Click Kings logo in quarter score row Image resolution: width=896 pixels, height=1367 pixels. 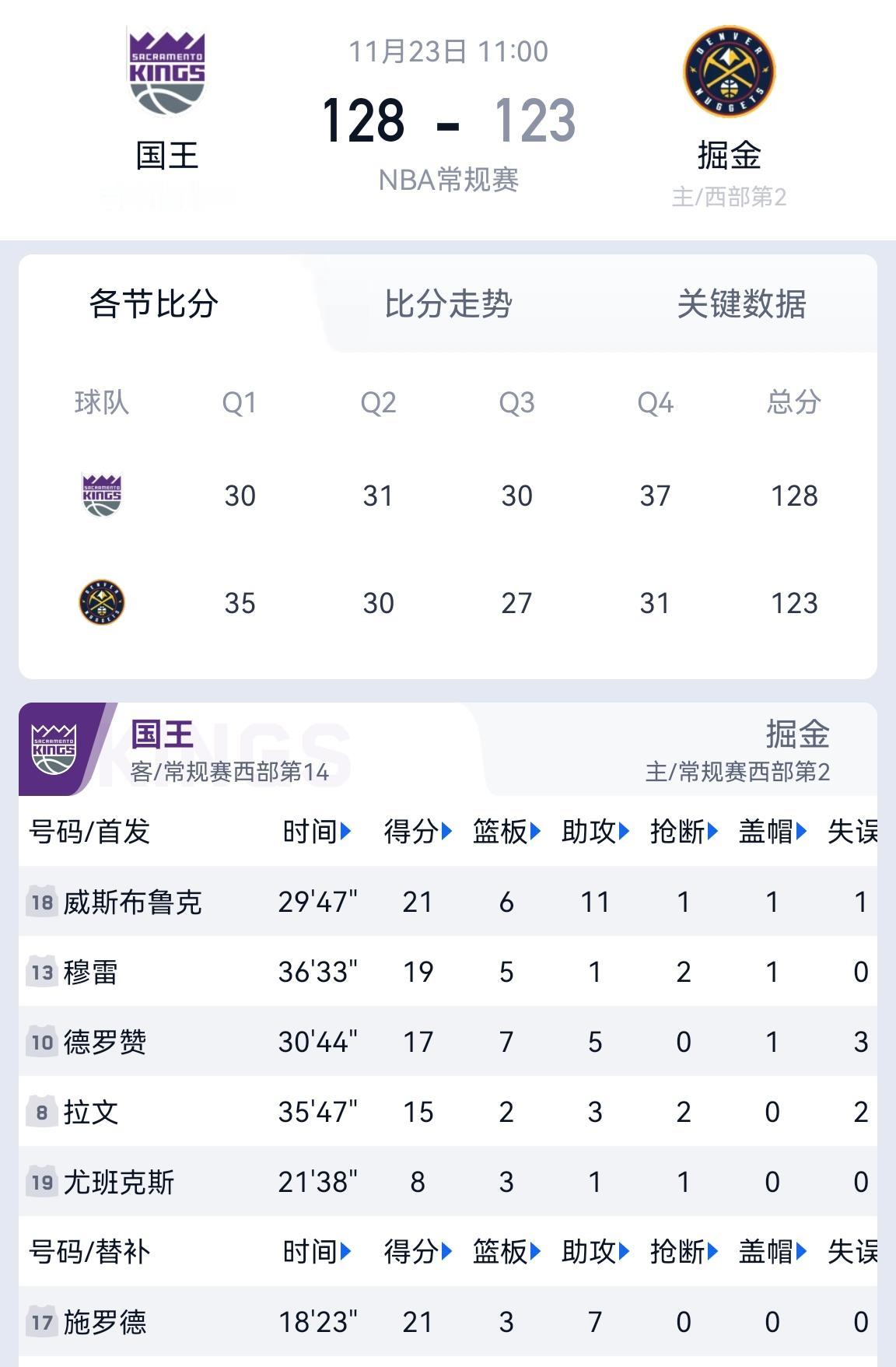click(102, 496)
